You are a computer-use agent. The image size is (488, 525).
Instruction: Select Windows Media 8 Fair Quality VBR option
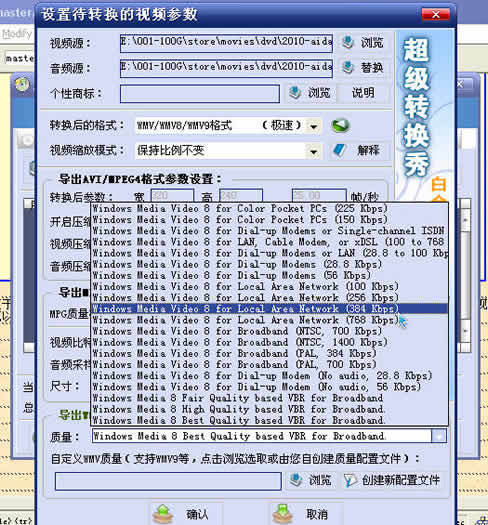pos(270,398)
